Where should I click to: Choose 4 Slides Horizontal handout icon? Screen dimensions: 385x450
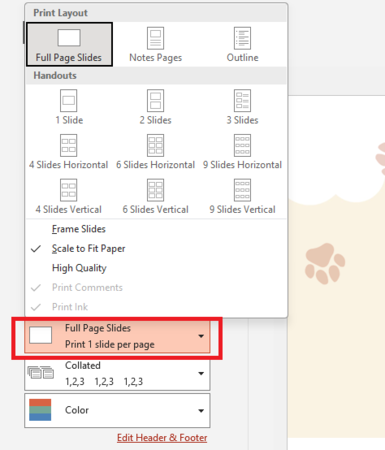[69, 145]
